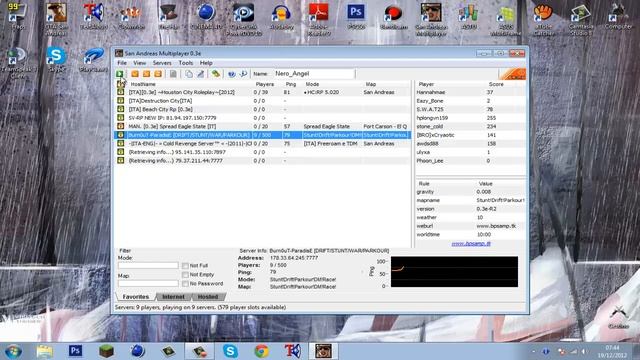Open the View menu

(140, 63)
